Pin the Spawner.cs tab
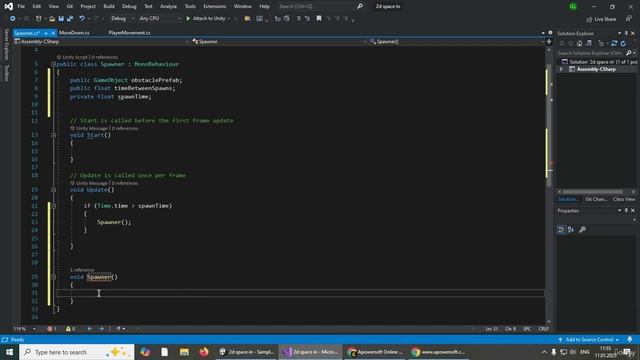 coord(46,33)
